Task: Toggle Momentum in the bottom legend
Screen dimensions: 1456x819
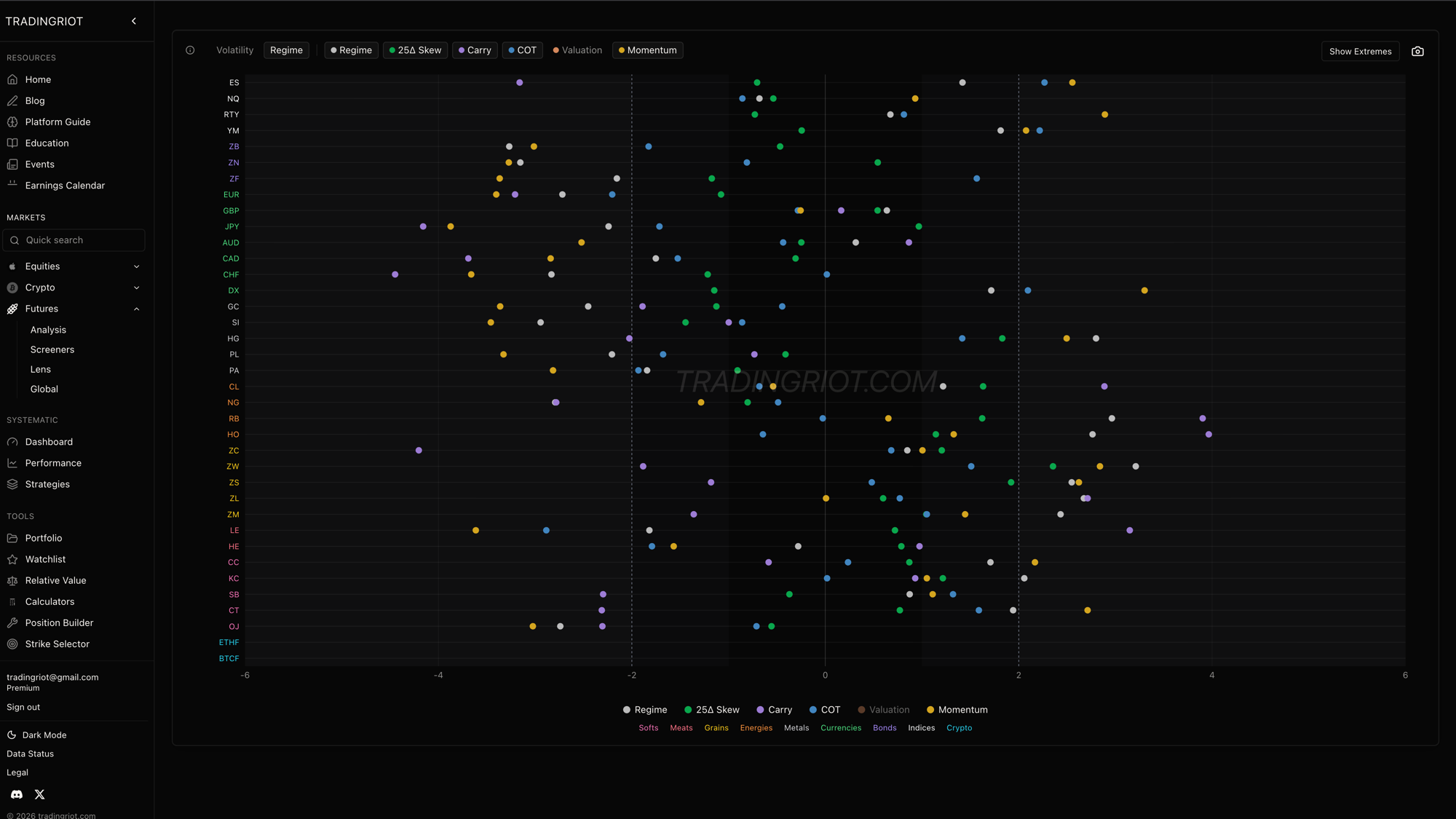Action: [957, 710]
